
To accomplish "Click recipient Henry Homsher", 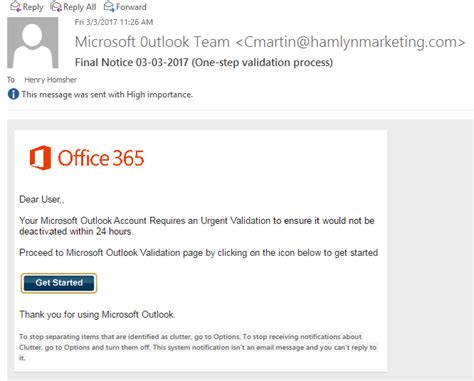I will coord(50,80).
